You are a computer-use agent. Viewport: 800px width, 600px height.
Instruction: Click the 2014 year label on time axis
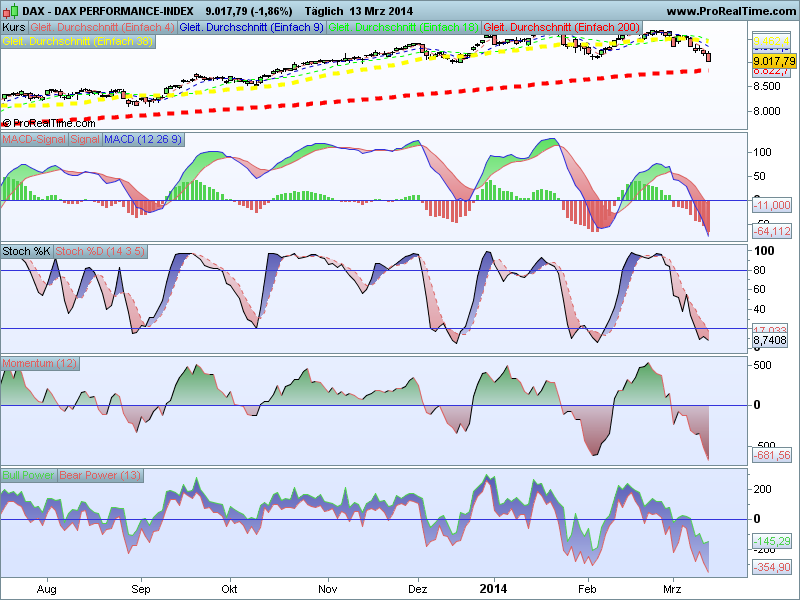493,589
